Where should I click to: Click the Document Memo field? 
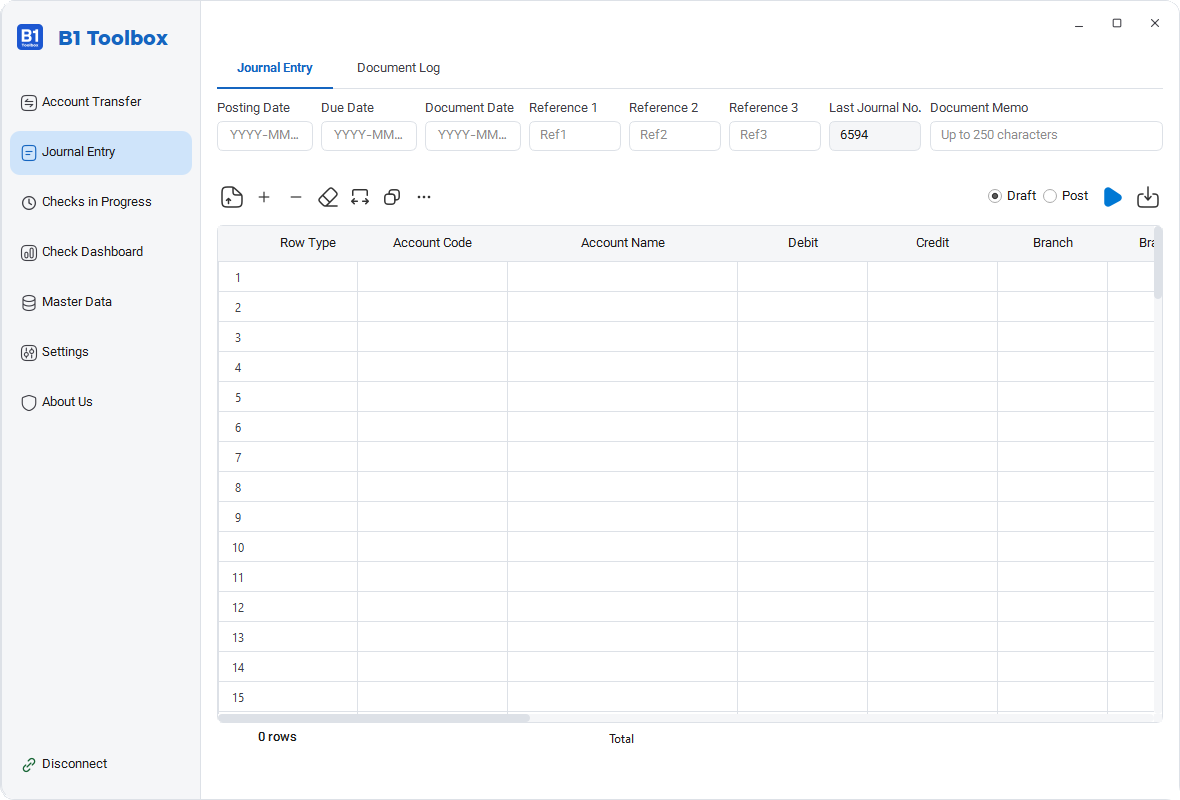[x=1046, y=135]
